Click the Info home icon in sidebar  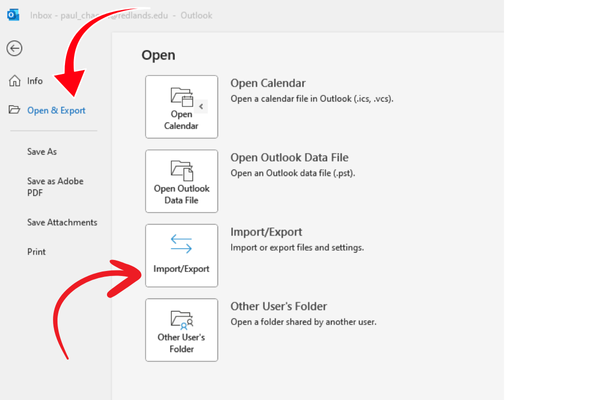click(13, 80)
